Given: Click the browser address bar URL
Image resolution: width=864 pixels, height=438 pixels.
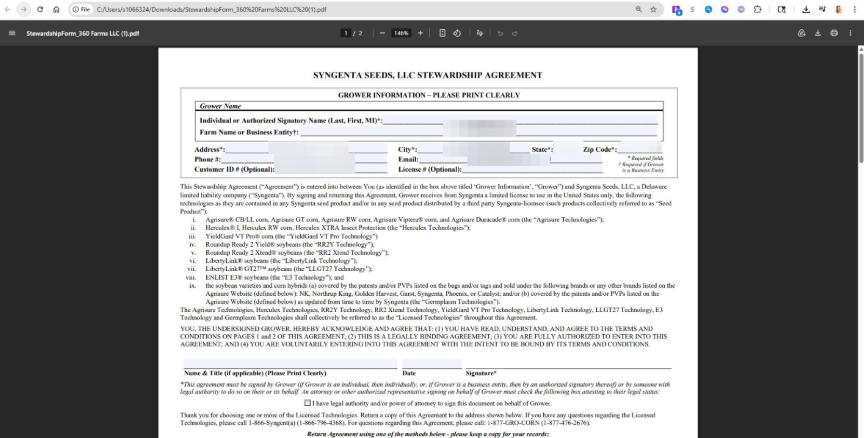Looking at the screenshot, I should pyautogui.click(x=212, y=9).
